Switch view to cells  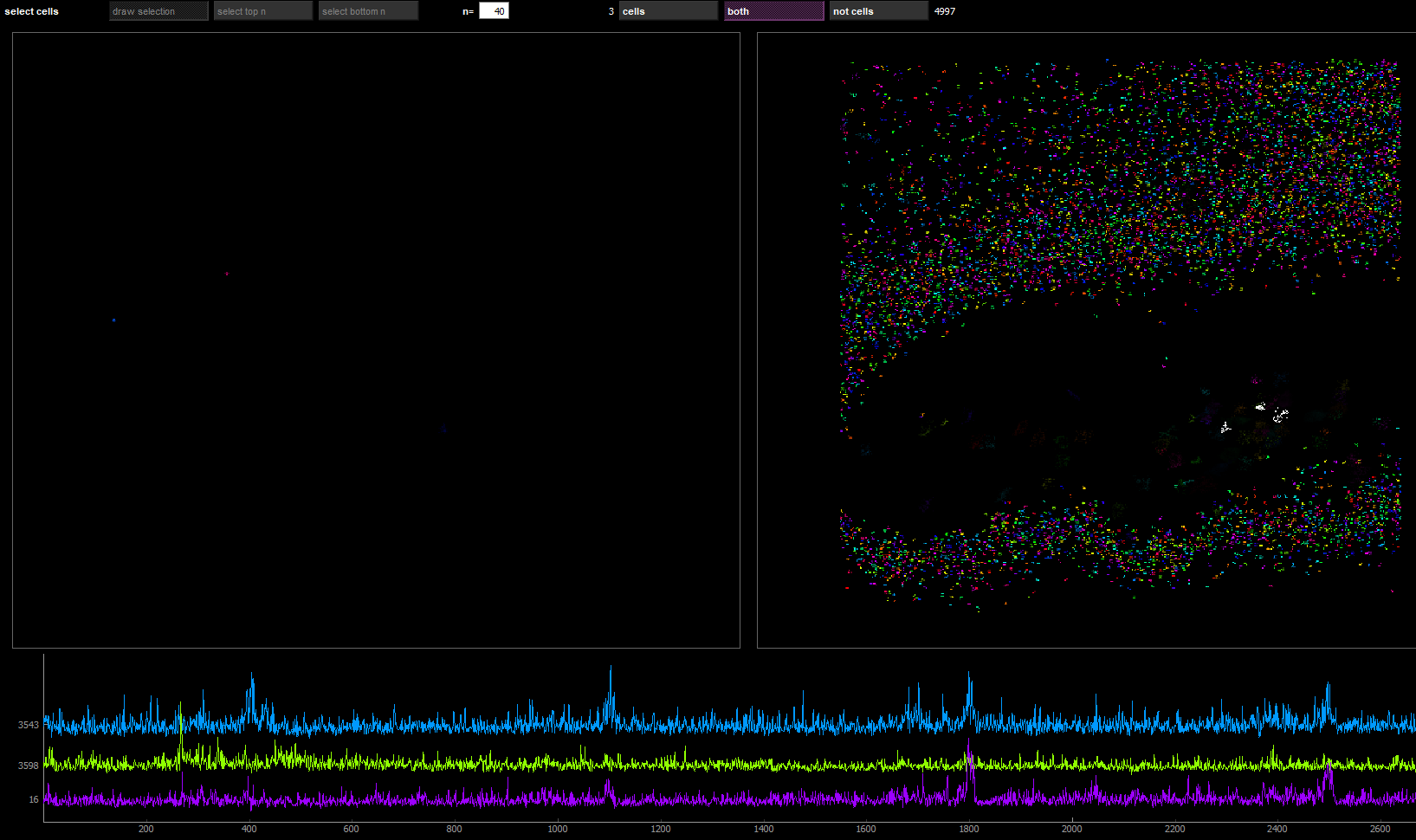point(669,11)
